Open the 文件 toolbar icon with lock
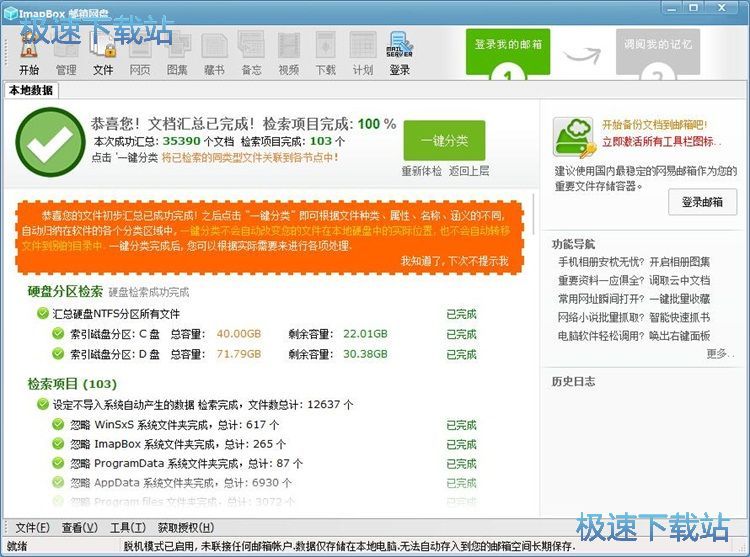 tap(103, 54)
